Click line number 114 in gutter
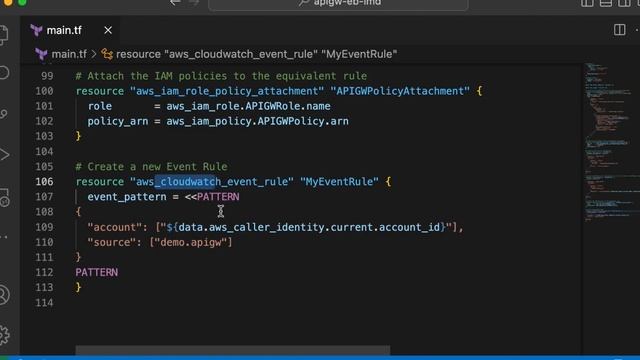Viewport: 640px width, 360px height. (44, 302)
